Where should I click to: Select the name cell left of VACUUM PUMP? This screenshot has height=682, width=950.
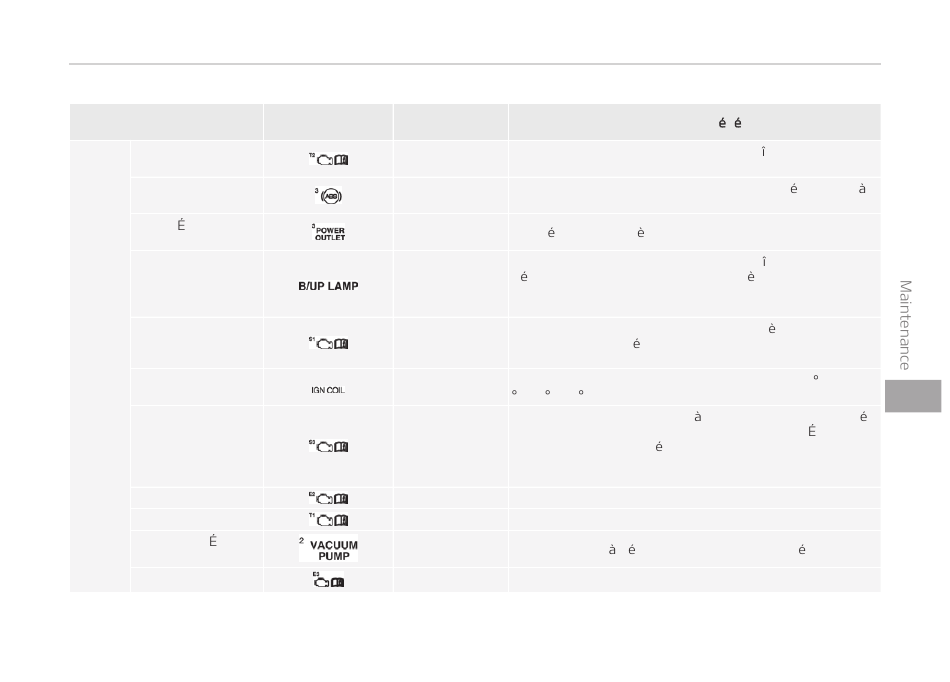(x=197, y=549)
